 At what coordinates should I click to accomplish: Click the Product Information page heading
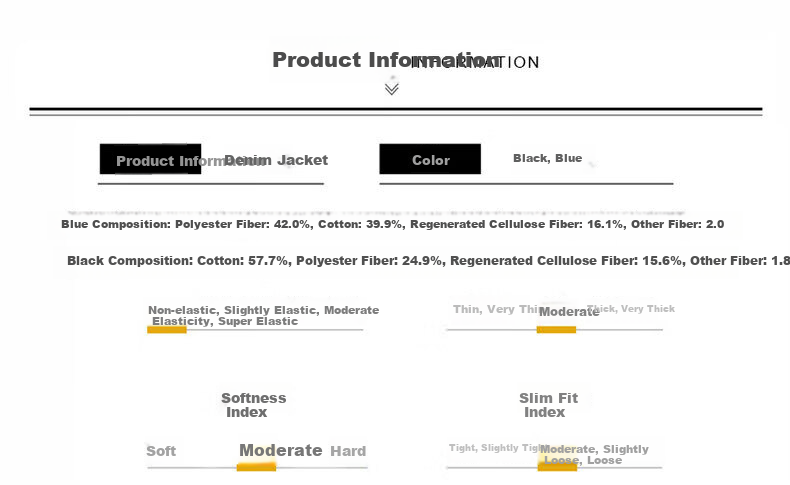386,60
